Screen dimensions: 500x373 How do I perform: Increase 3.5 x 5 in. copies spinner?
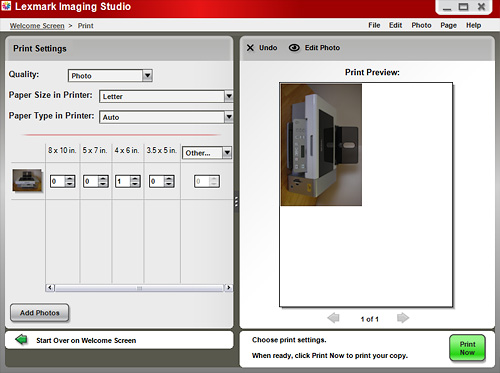169,179
